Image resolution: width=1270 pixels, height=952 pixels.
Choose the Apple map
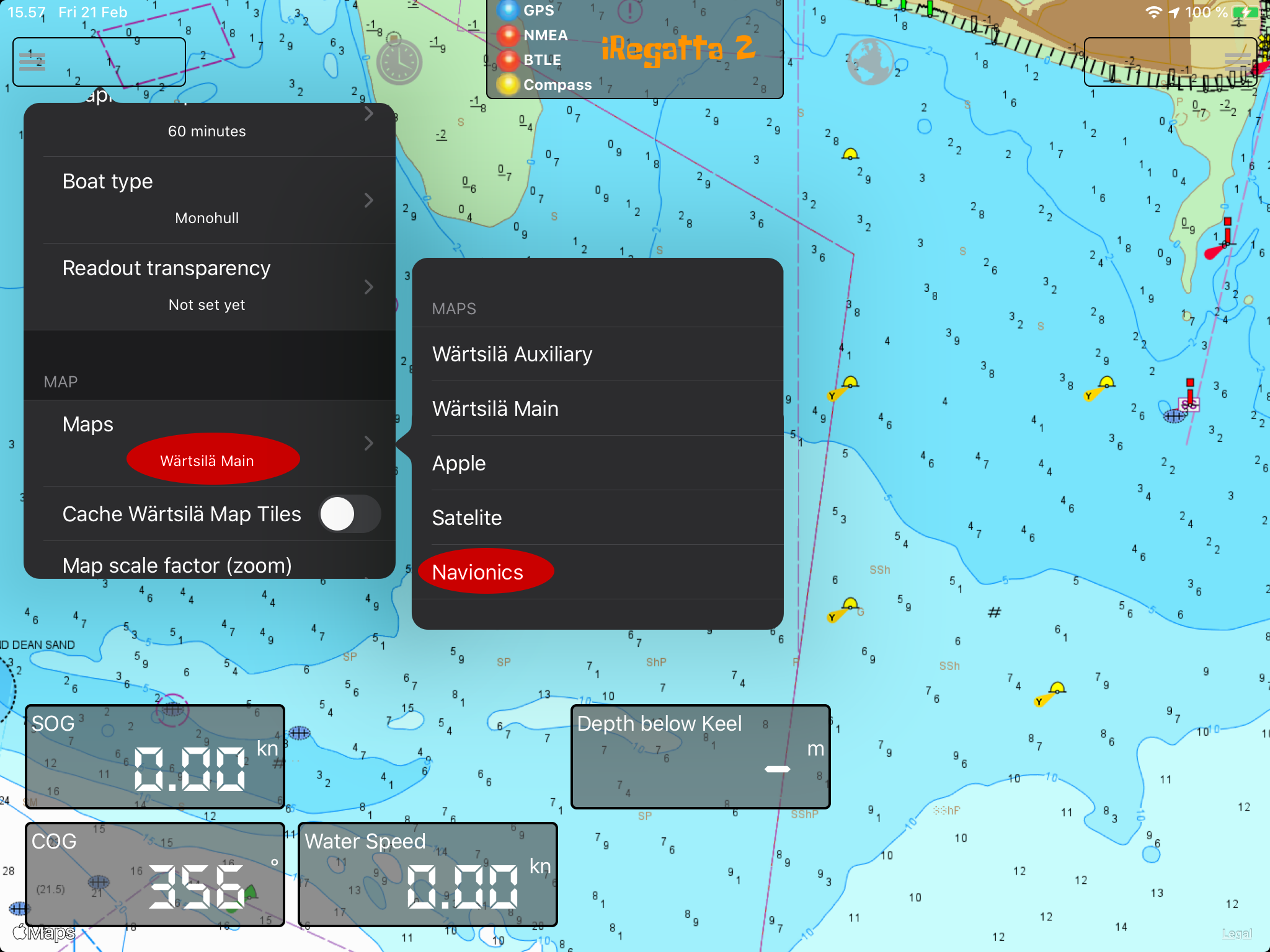pos(598,463)
